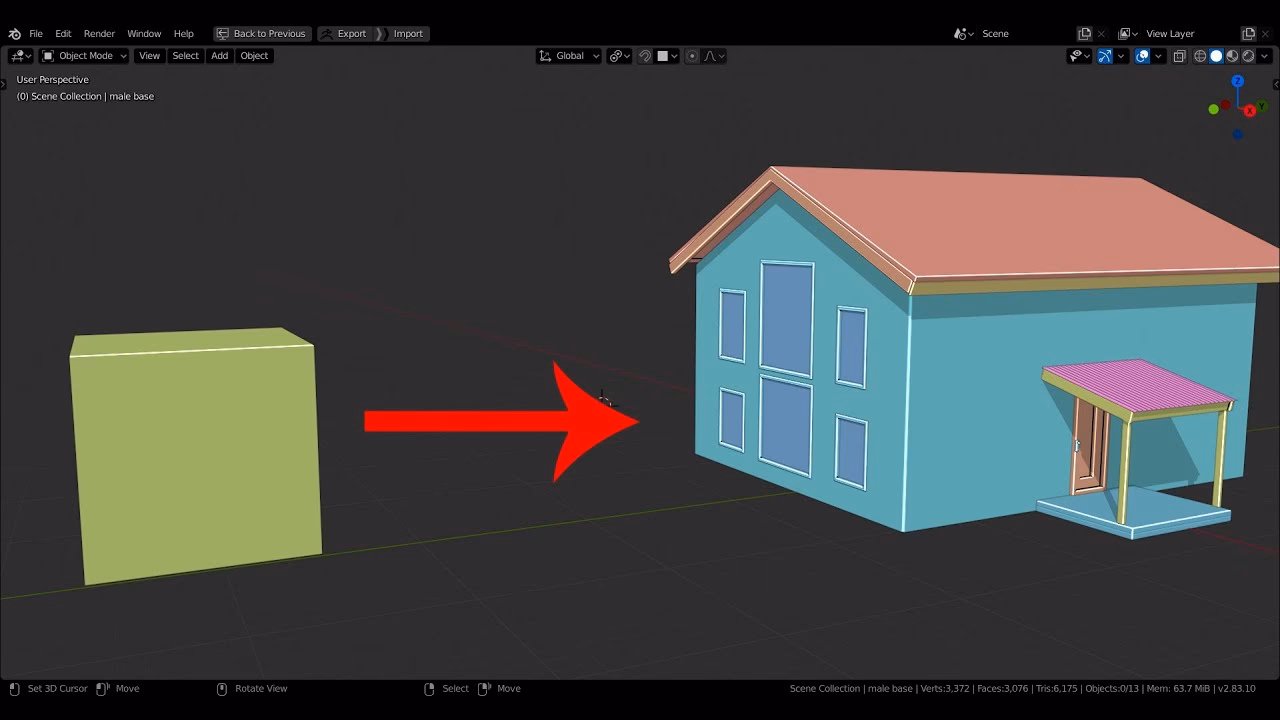This screenshot has height=720, width=1280.
Task: Switch to solid viewport shading
Action: pyautogui.click(x=1216, y=56)
